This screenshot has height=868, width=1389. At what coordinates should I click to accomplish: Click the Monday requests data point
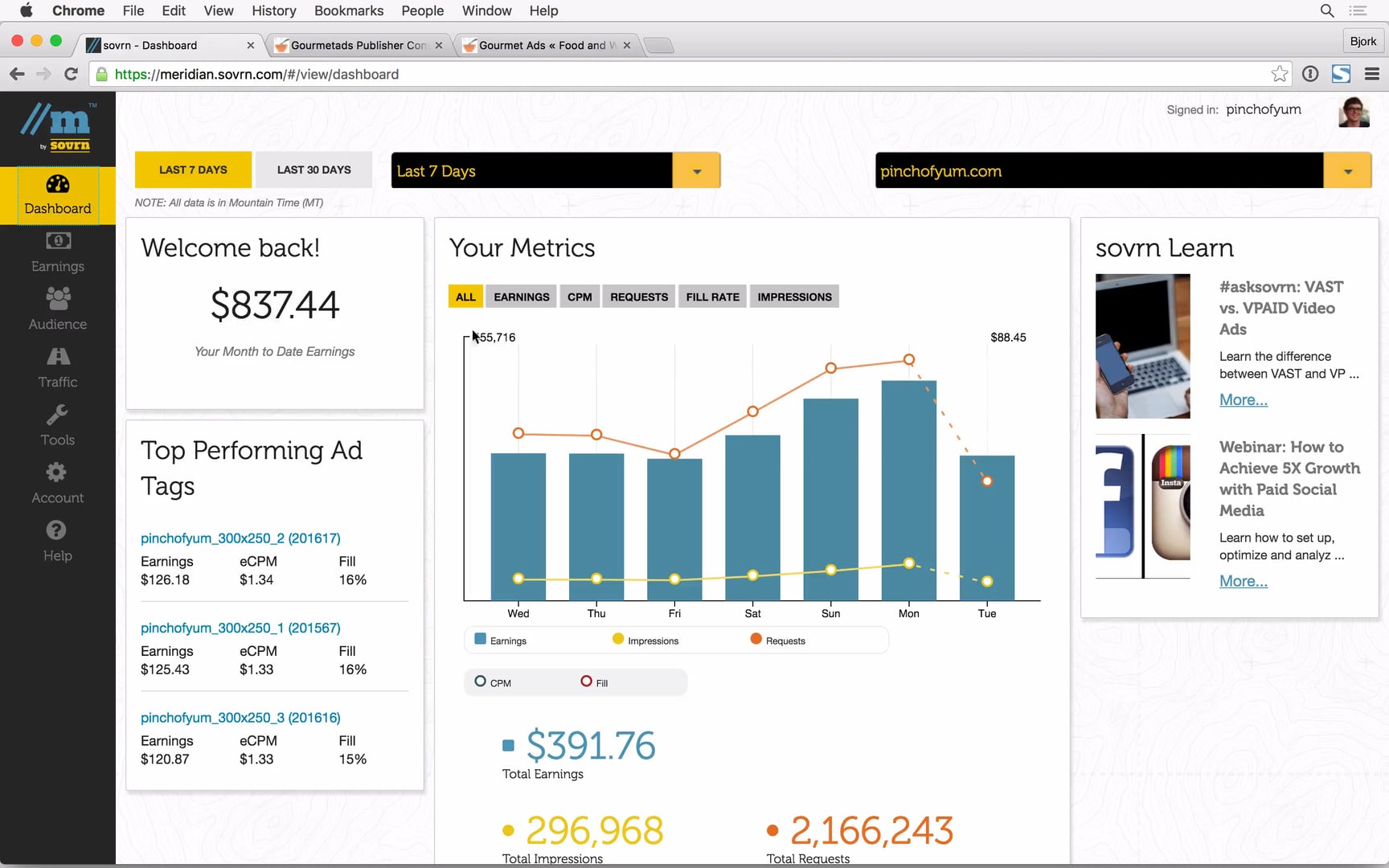908,359
